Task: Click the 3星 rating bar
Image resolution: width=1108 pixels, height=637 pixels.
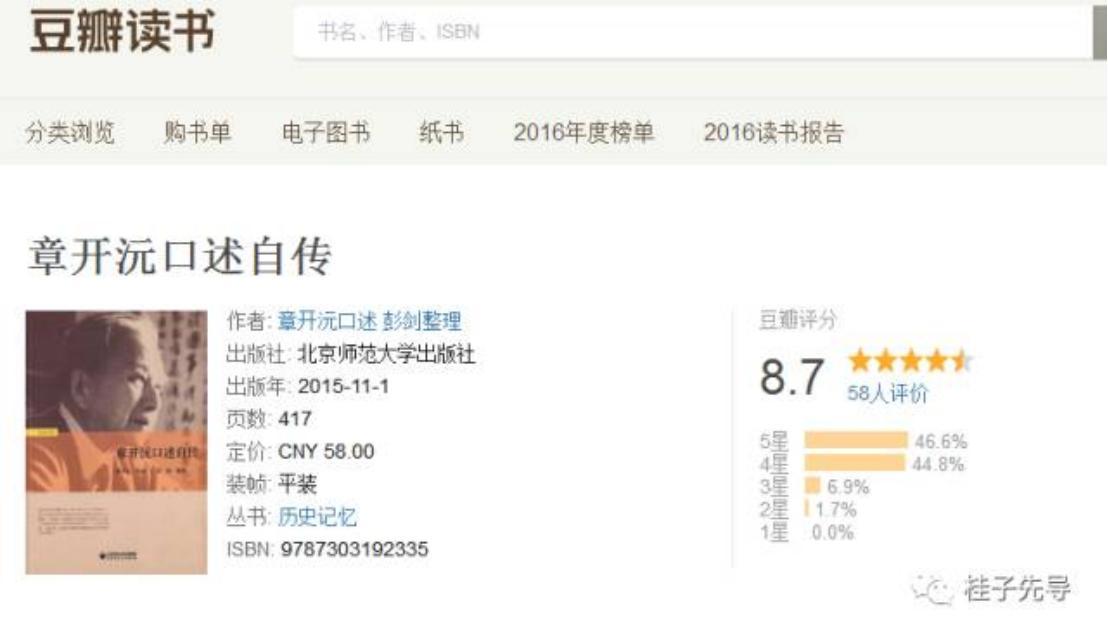Action: [812, 486]
